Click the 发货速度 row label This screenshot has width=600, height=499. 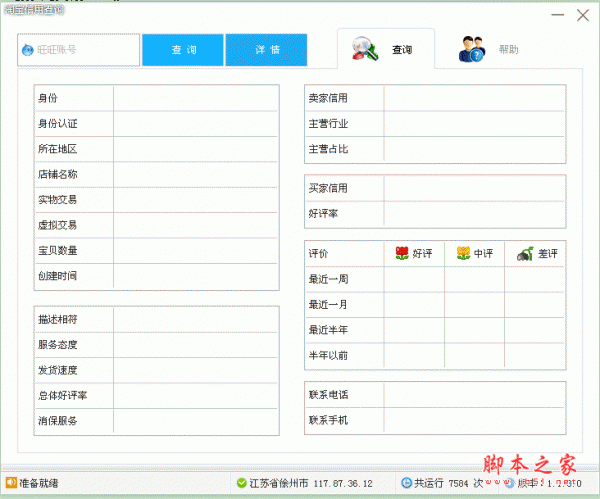[x=58, y=370]
